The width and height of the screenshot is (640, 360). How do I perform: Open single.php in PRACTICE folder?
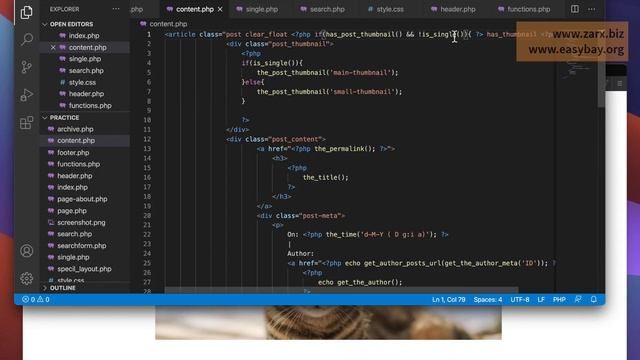(x=73, y=258)
